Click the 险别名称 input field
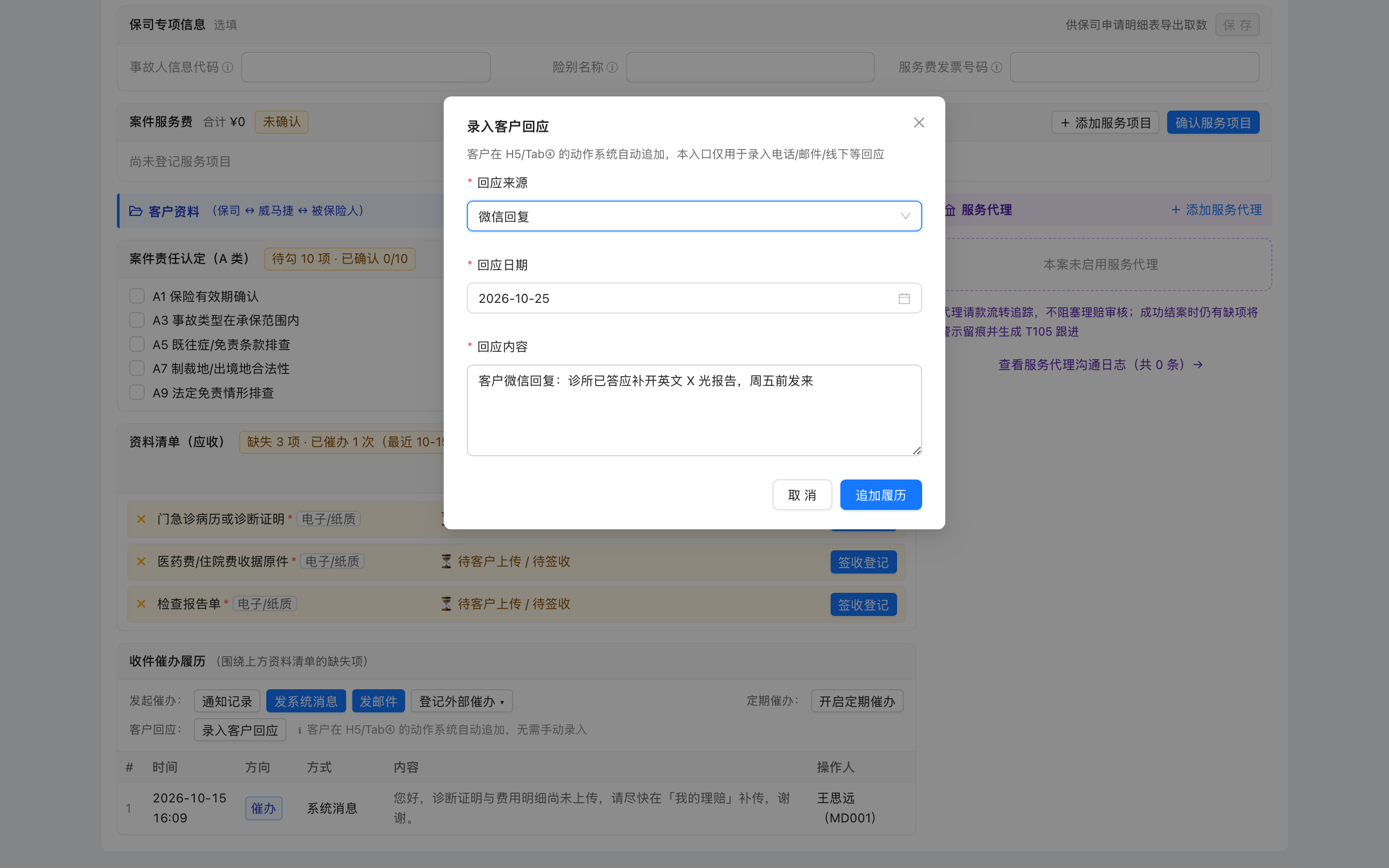Viewport: 1389px width, 868px height. (x=750, y=68)
